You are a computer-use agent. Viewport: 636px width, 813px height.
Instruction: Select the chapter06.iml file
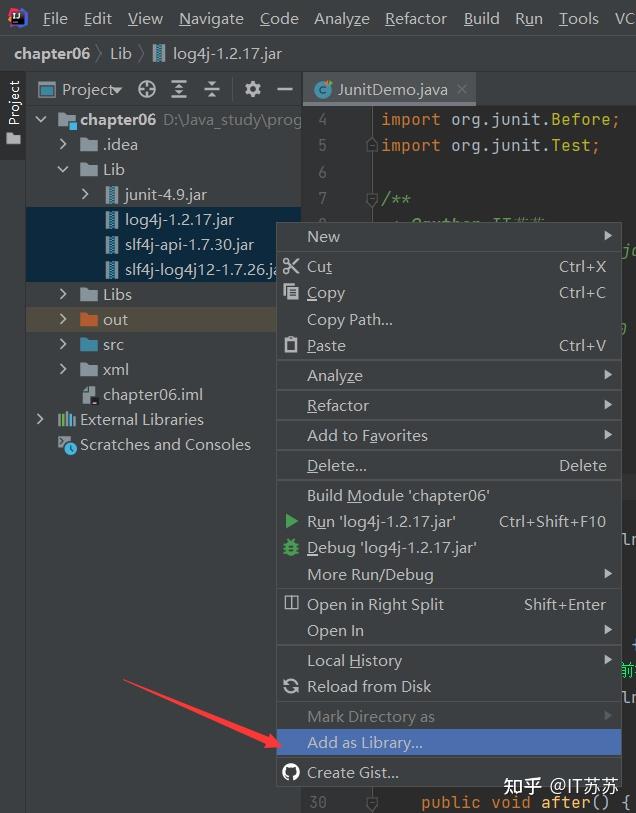[x=152, y=394]
